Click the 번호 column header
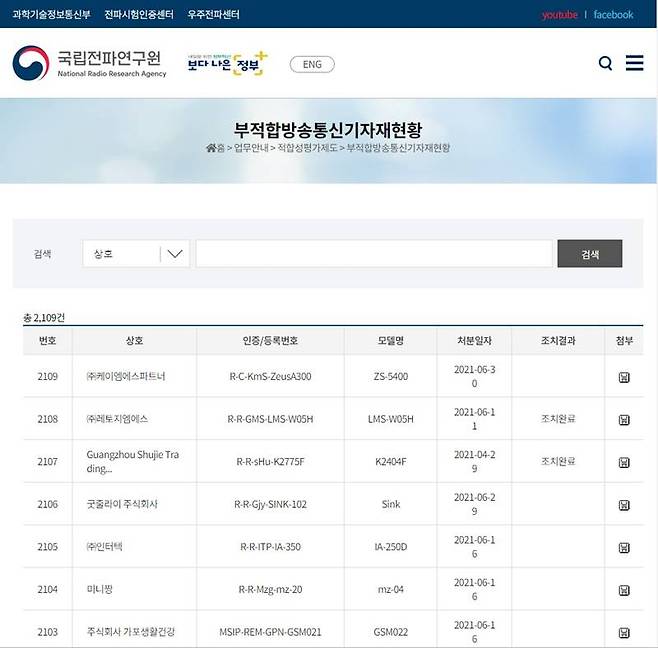The image size is (658, 648). 47,340
